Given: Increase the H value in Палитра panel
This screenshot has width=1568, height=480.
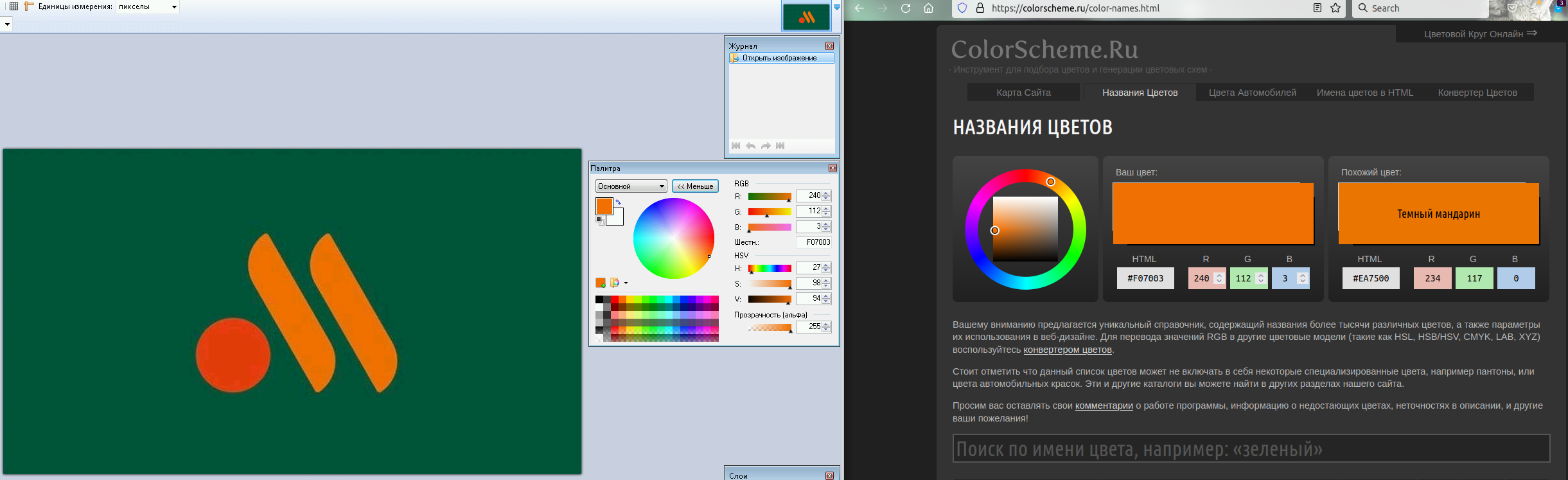Looking at the screenshot, I should click(x=827, y=265).
